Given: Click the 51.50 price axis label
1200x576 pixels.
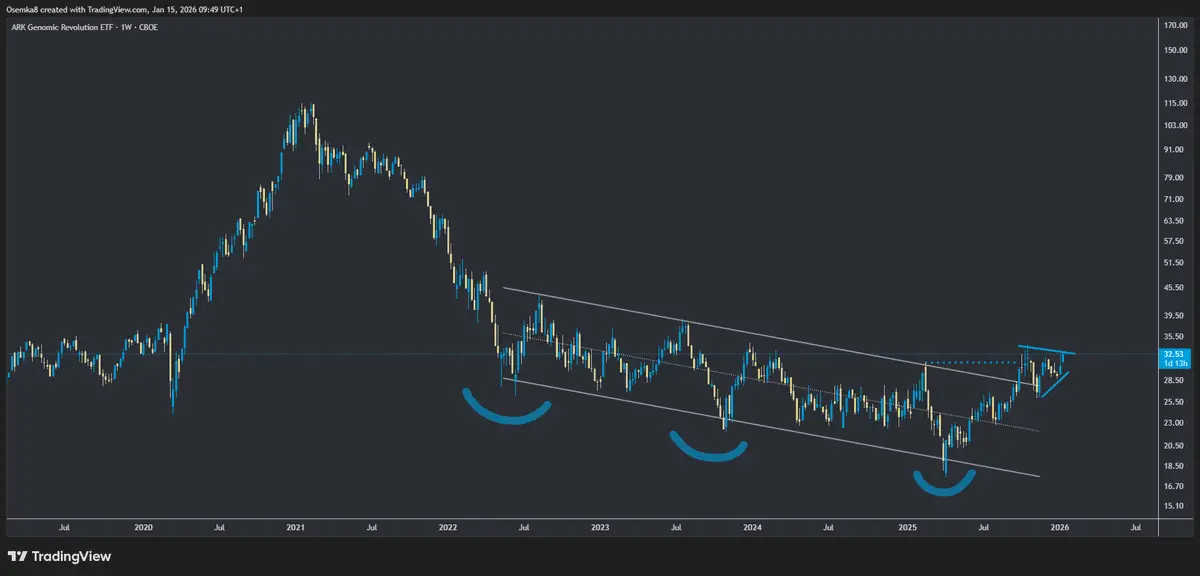Looking at the screenshot, I should (x=1175, y=263).
